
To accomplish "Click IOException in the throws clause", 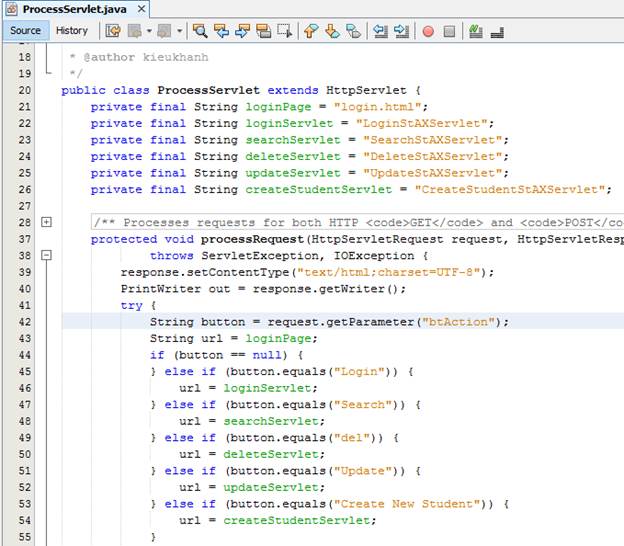I will pos(374,256).
